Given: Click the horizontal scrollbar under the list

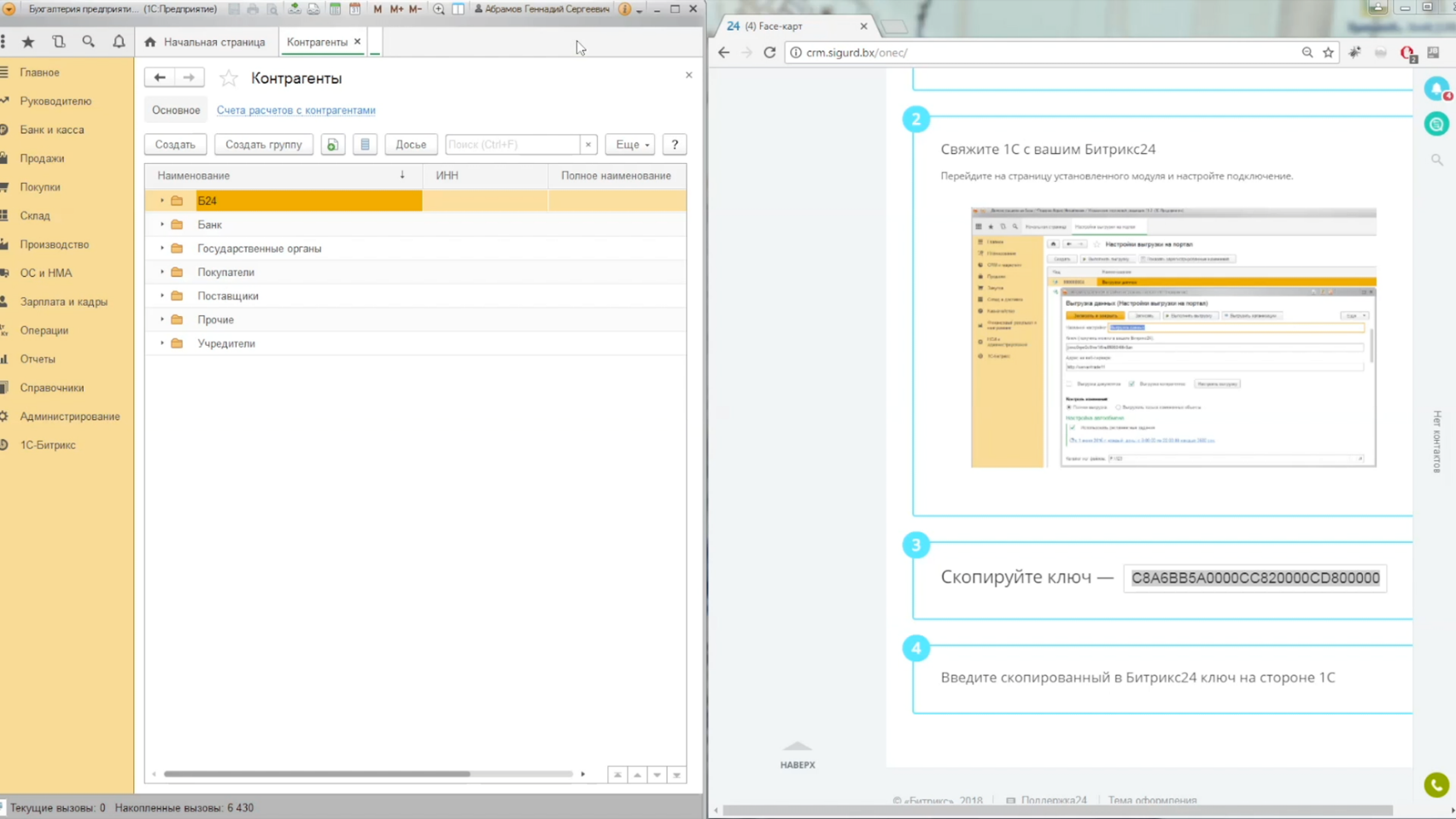Looking at the screenshot, I should [x=317, y=774].
